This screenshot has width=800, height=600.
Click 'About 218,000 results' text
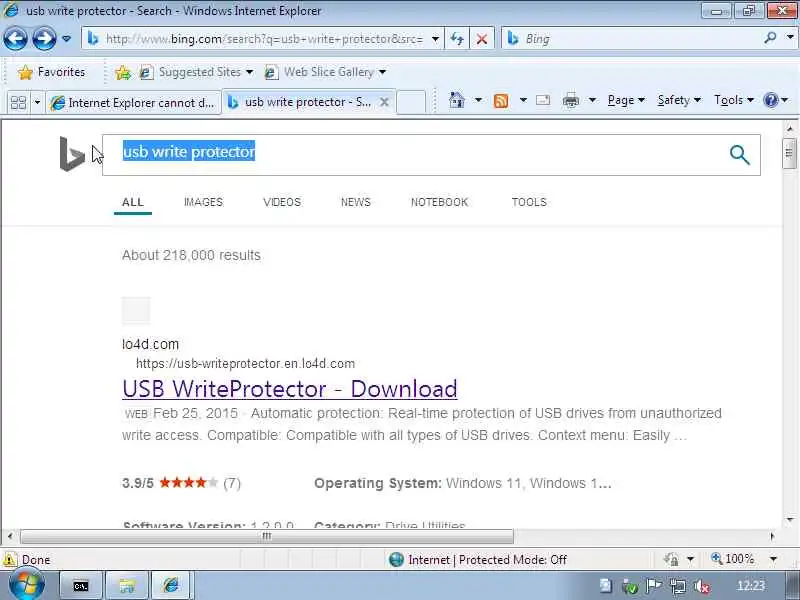(x=191, y=255)
